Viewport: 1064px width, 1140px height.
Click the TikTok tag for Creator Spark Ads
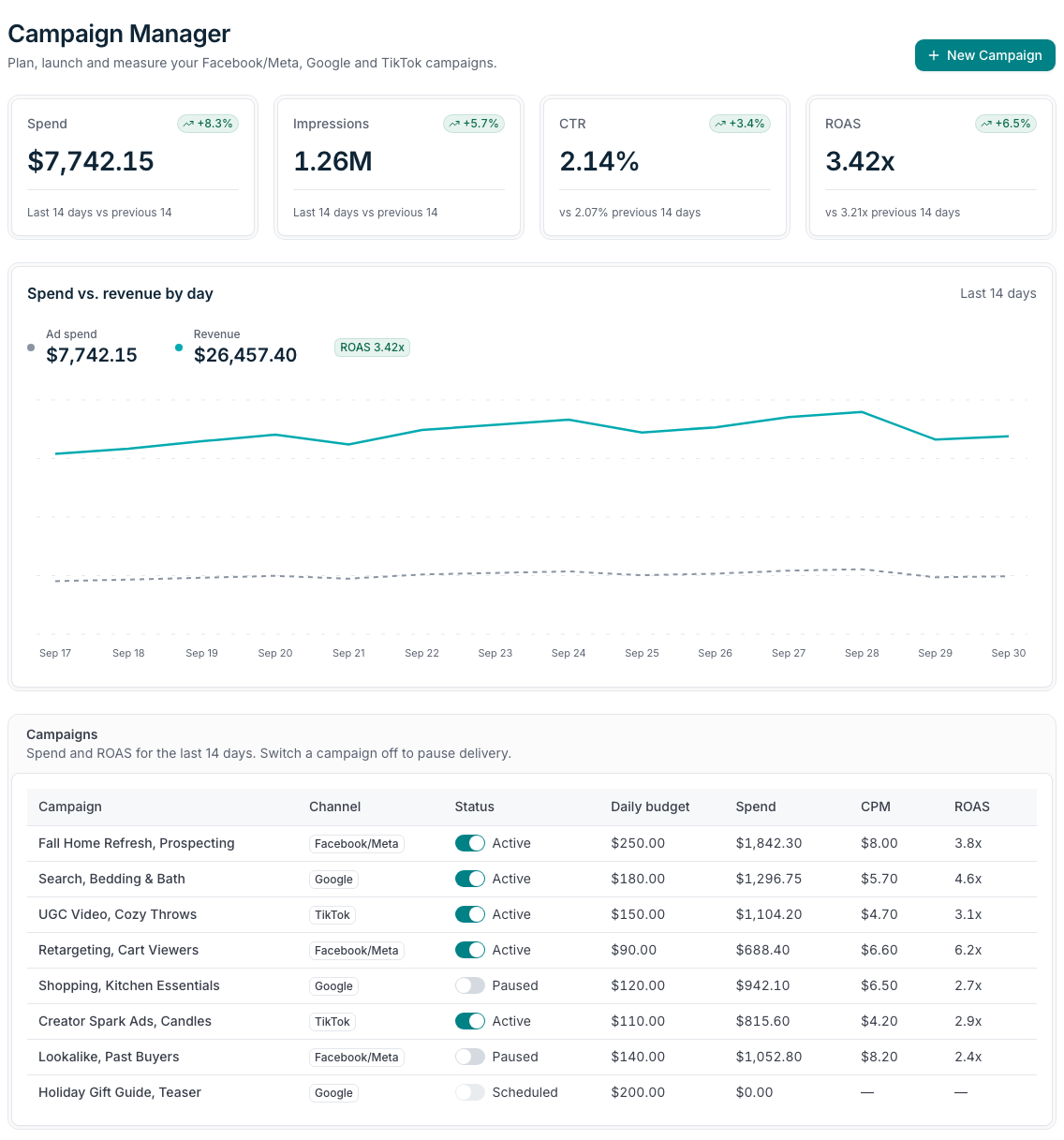click(x=332, y=1022)
